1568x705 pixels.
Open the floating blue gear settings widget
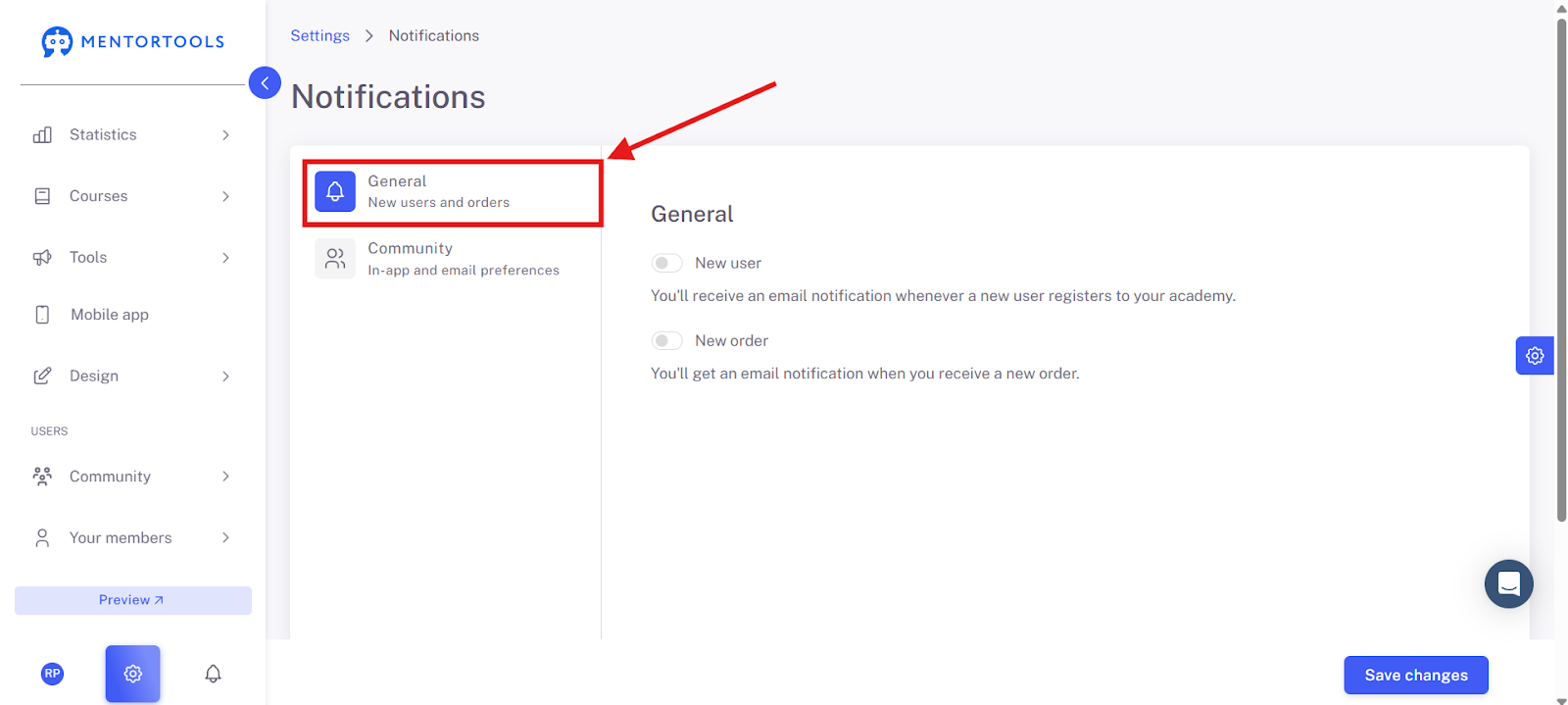(x=1535, y=356)
